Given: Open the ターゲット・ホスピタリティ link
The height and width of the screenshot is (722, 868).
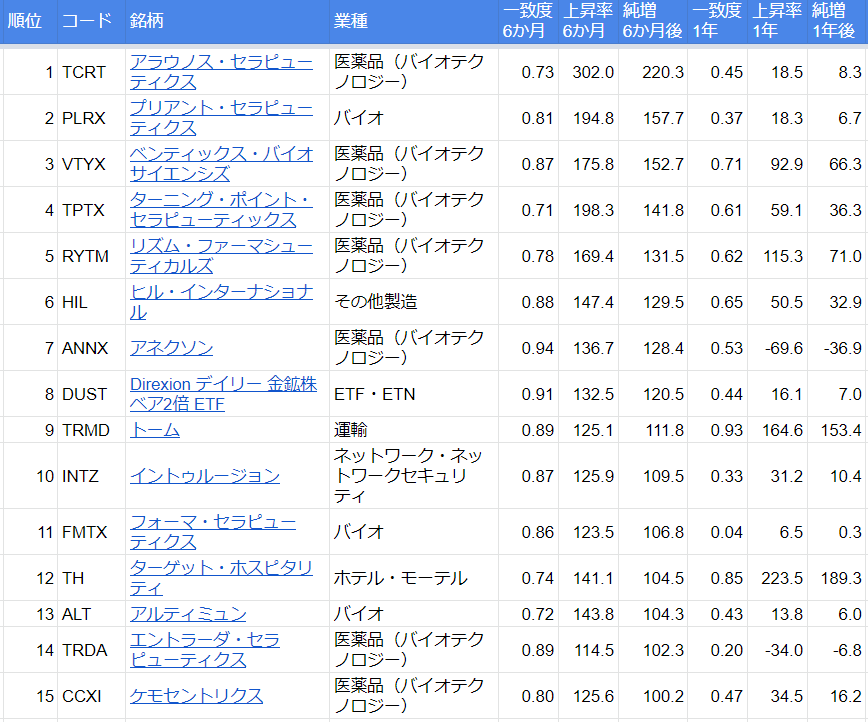Looking at the screenshot, I should pos(221,577).
